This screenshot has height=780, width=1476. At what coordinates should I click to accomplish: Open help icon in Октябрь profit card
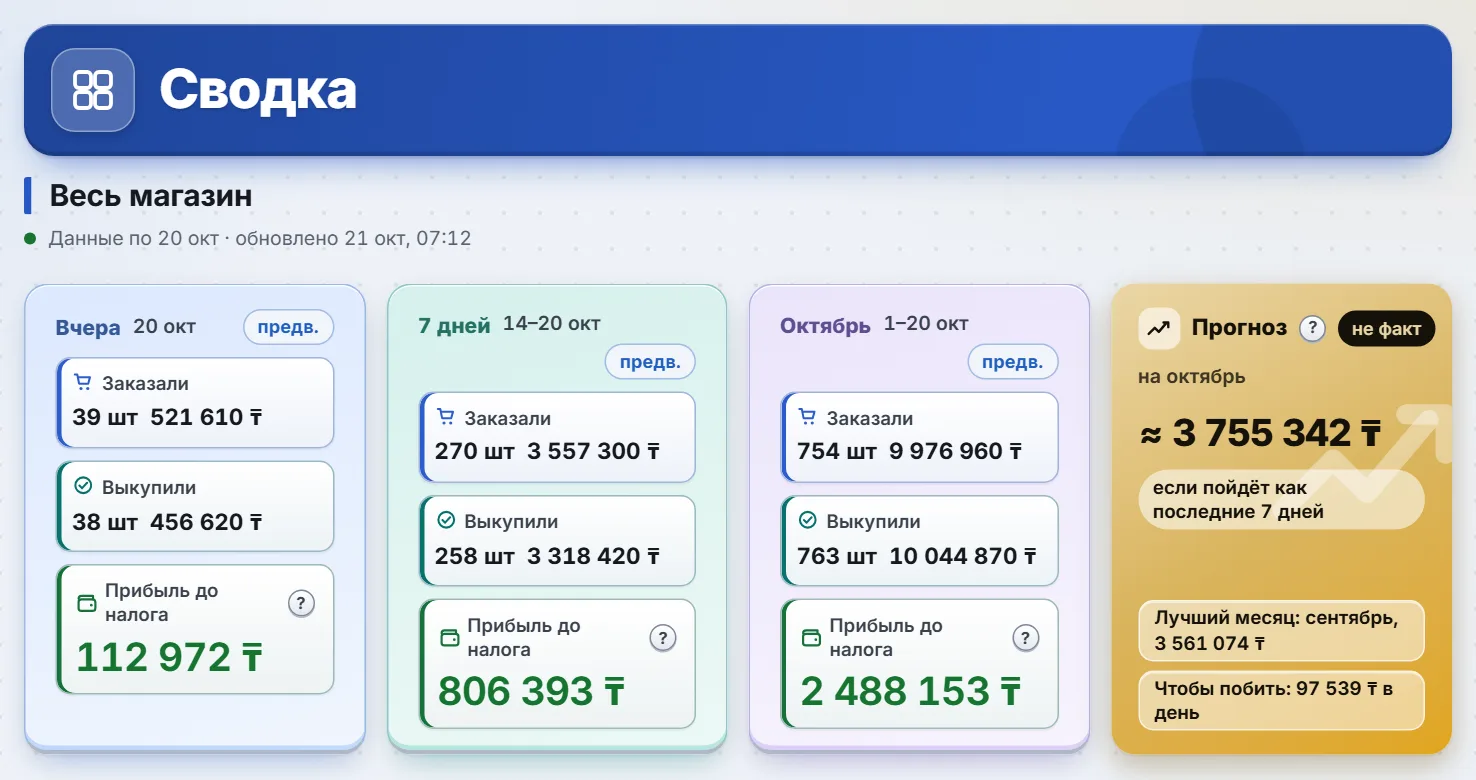pos(1025,638)
